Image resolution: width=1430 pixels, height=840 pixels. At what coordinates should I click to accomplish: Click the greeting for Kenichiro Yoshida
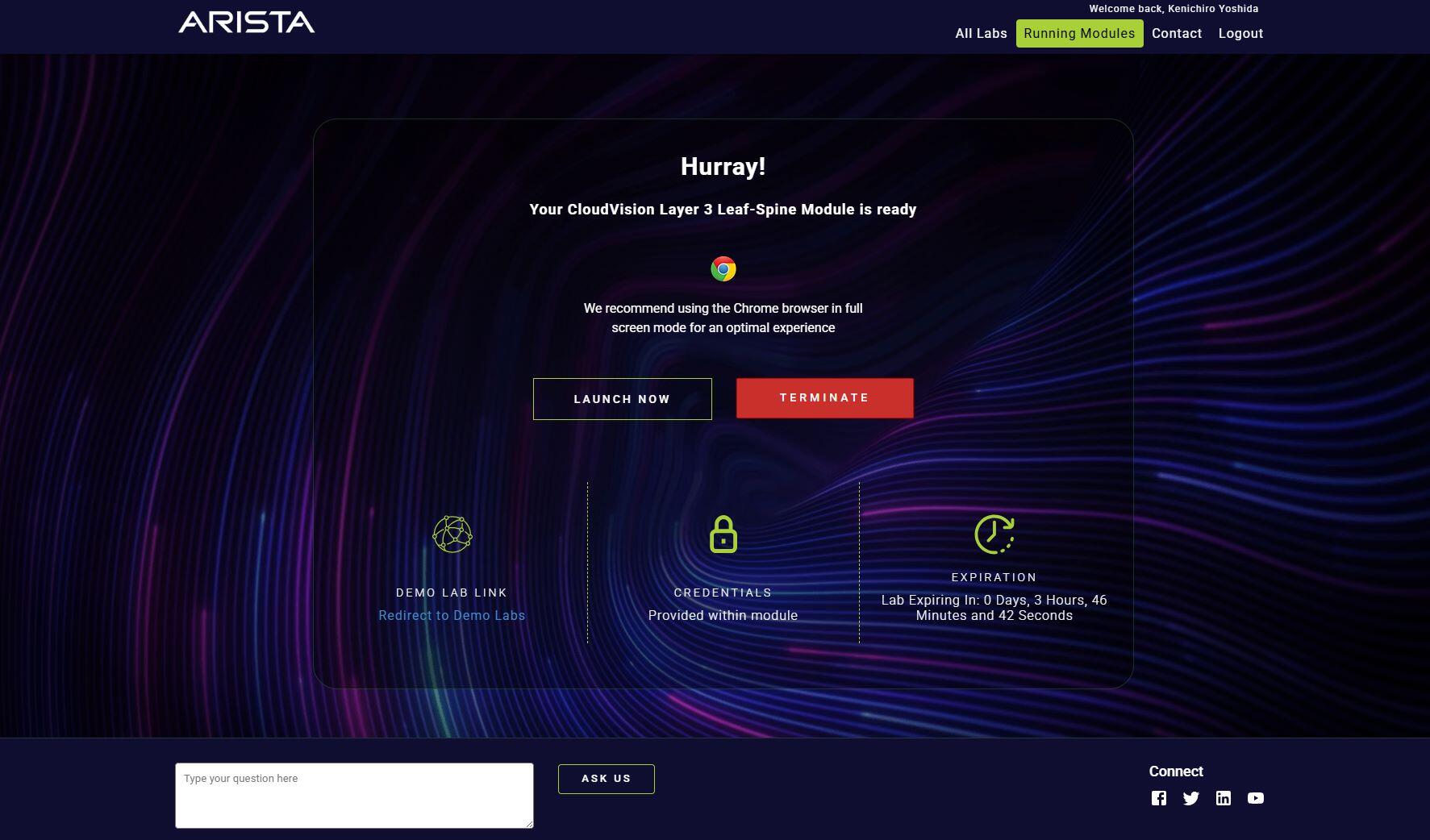point(1174,8)
